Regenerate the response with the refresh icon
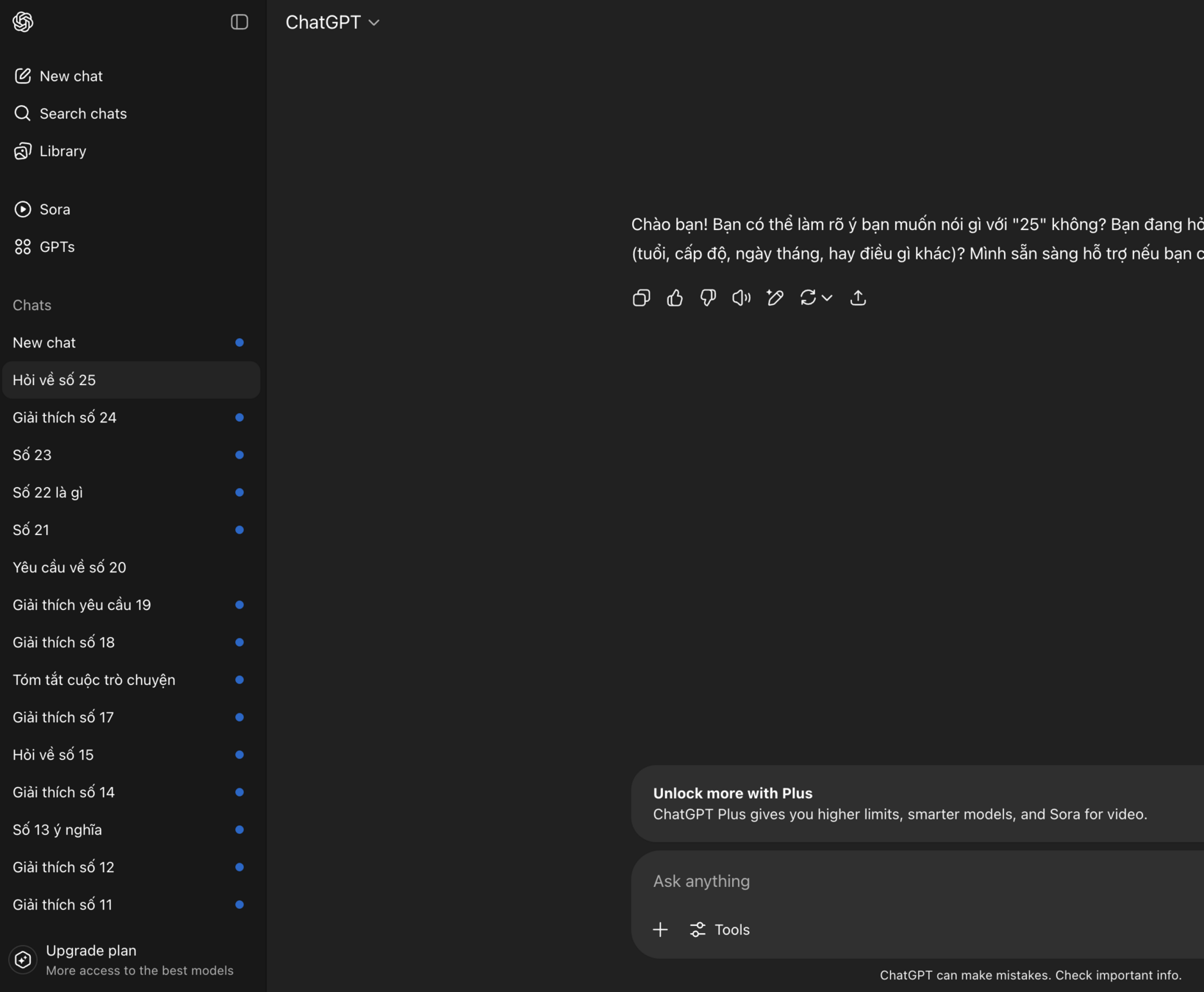Image resolution: width=1204 pixels, height=992 pixels. pyautogui.click(x=808, y=298)
